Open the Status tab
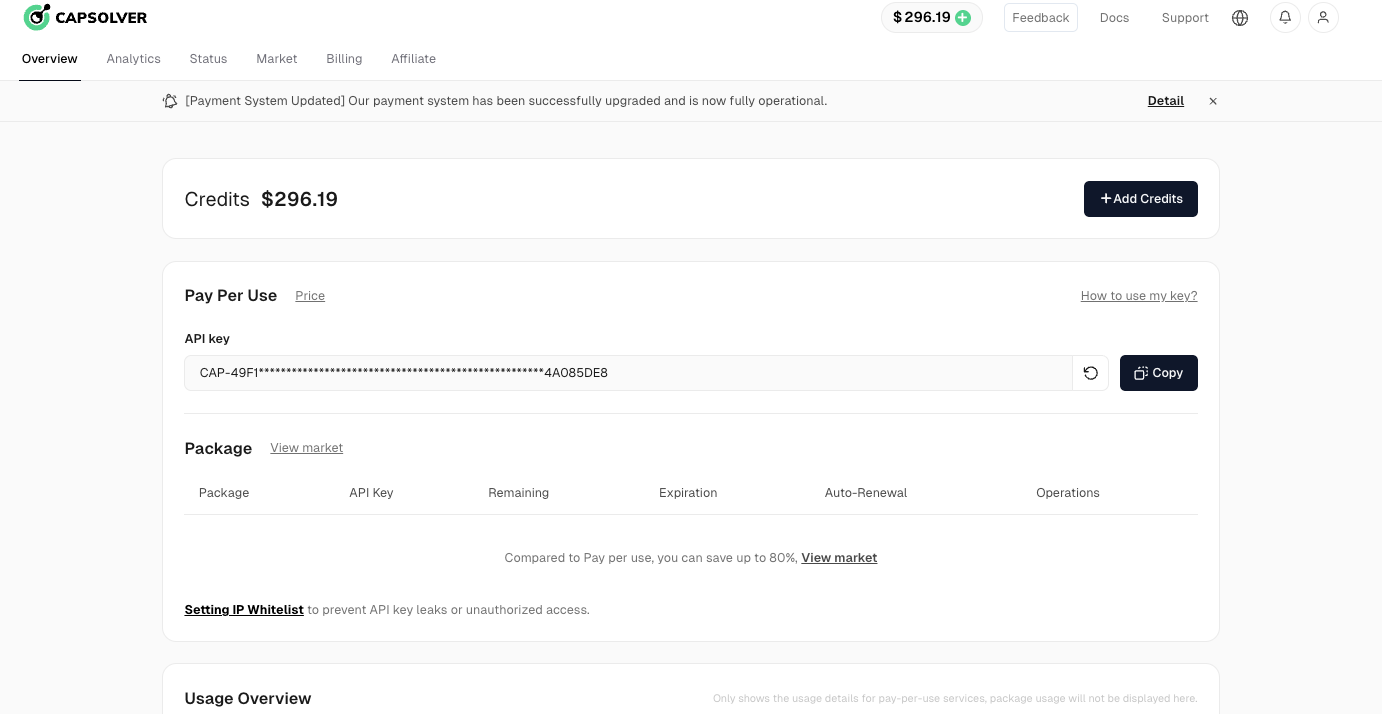Image resolution: width=1382 pixels, height=714 pixels. pos(208,59)
